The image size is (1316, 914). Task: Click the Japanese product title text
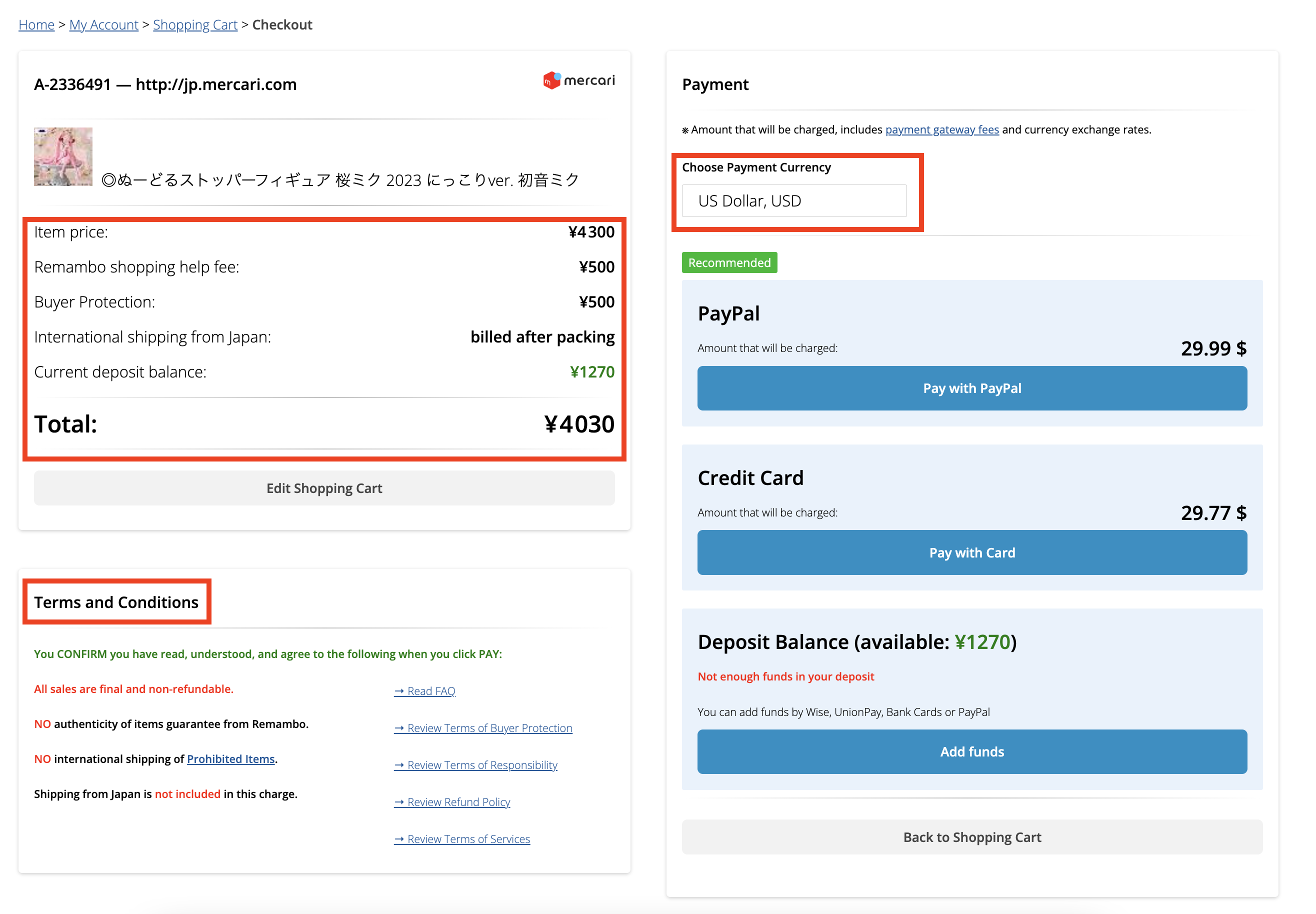click(340, 180)
